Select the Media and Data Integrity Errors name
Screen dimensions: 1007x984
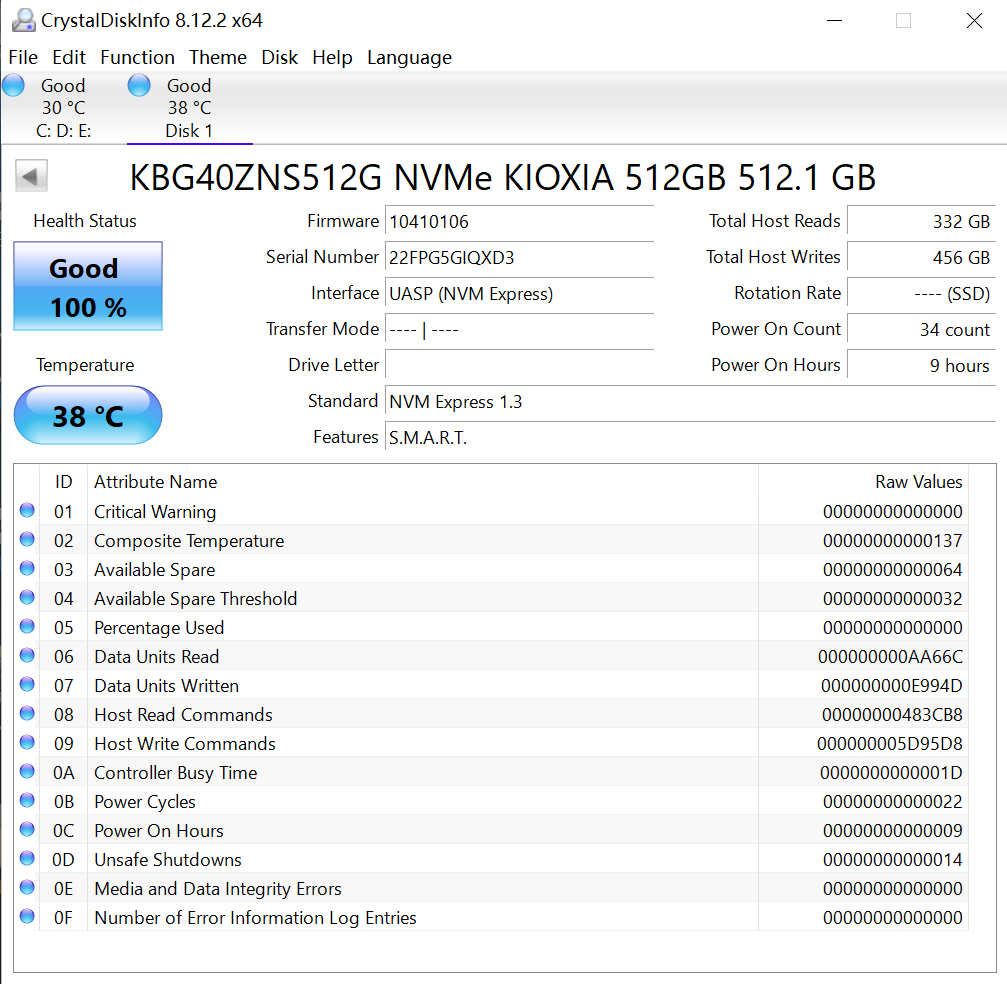[218, 889]
